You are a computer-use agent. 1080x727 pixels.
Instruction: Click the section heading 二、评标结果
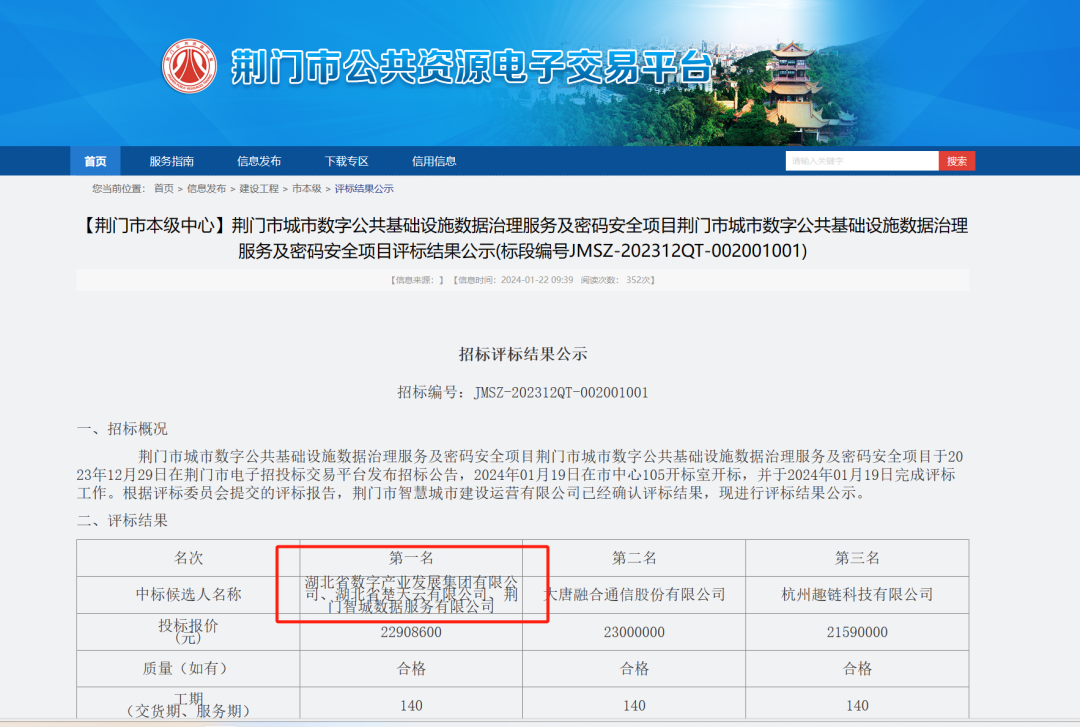click(122, 520)
